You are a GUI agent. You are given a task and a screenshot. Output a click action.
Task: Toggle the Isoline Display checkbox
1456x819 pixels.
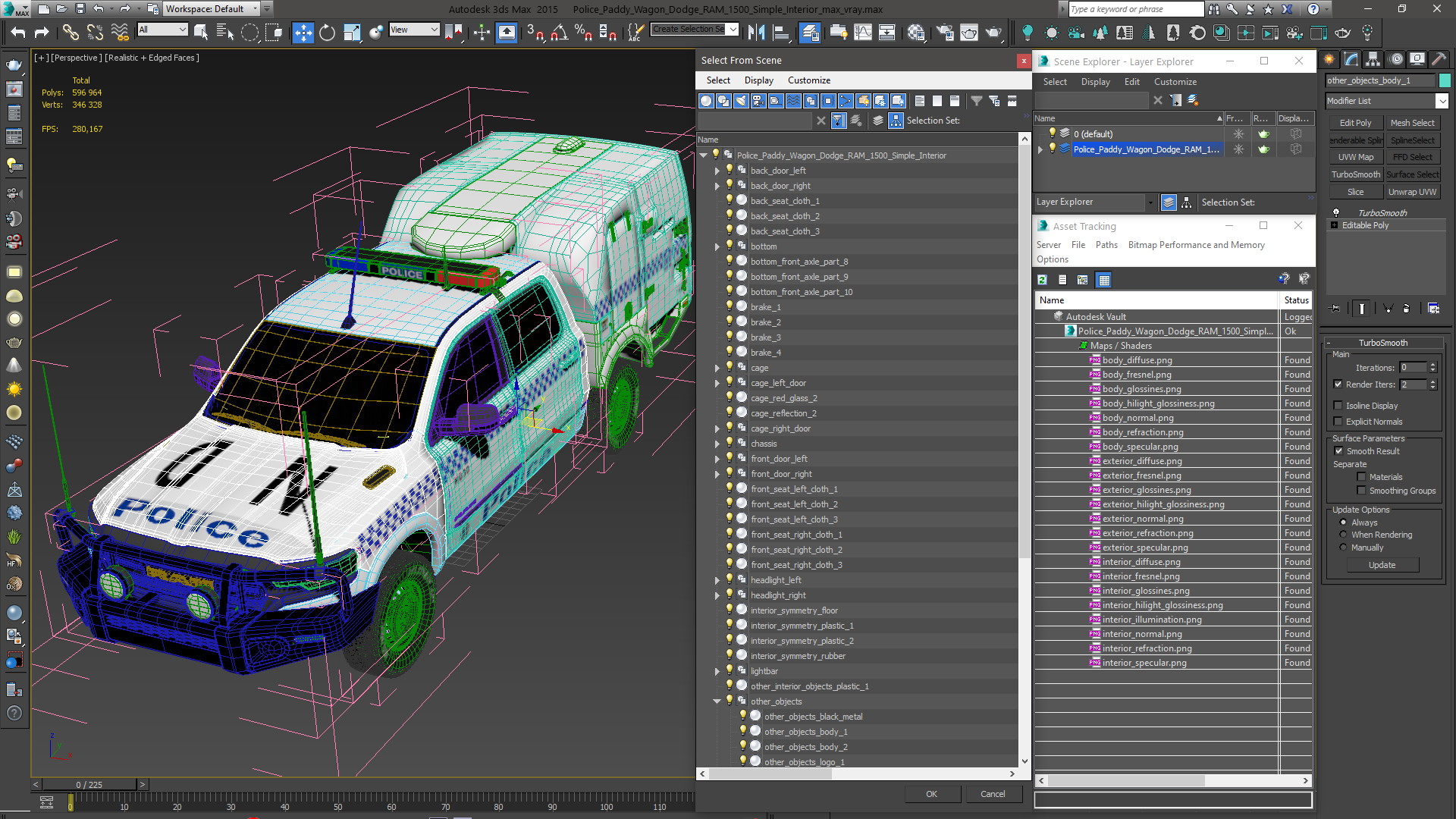tap(1338, 406)
